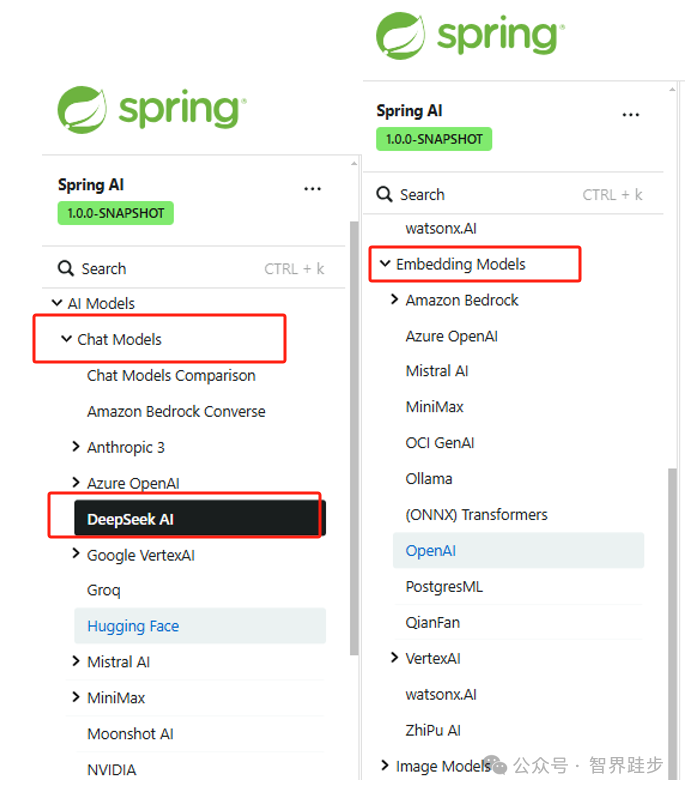Click the 1.0.0-SNAPSHOT badge in left panel
This screenshot has height=792, width=685.
pos(116,213)
